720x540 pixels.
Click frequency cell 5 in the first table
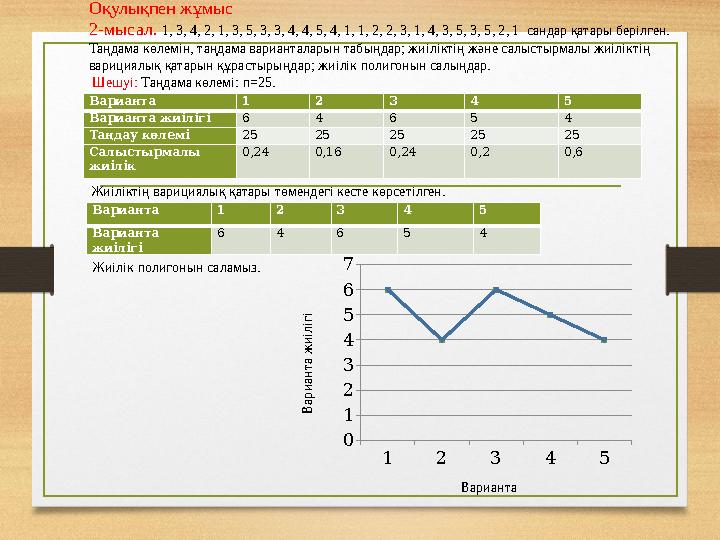coord(511,119)
